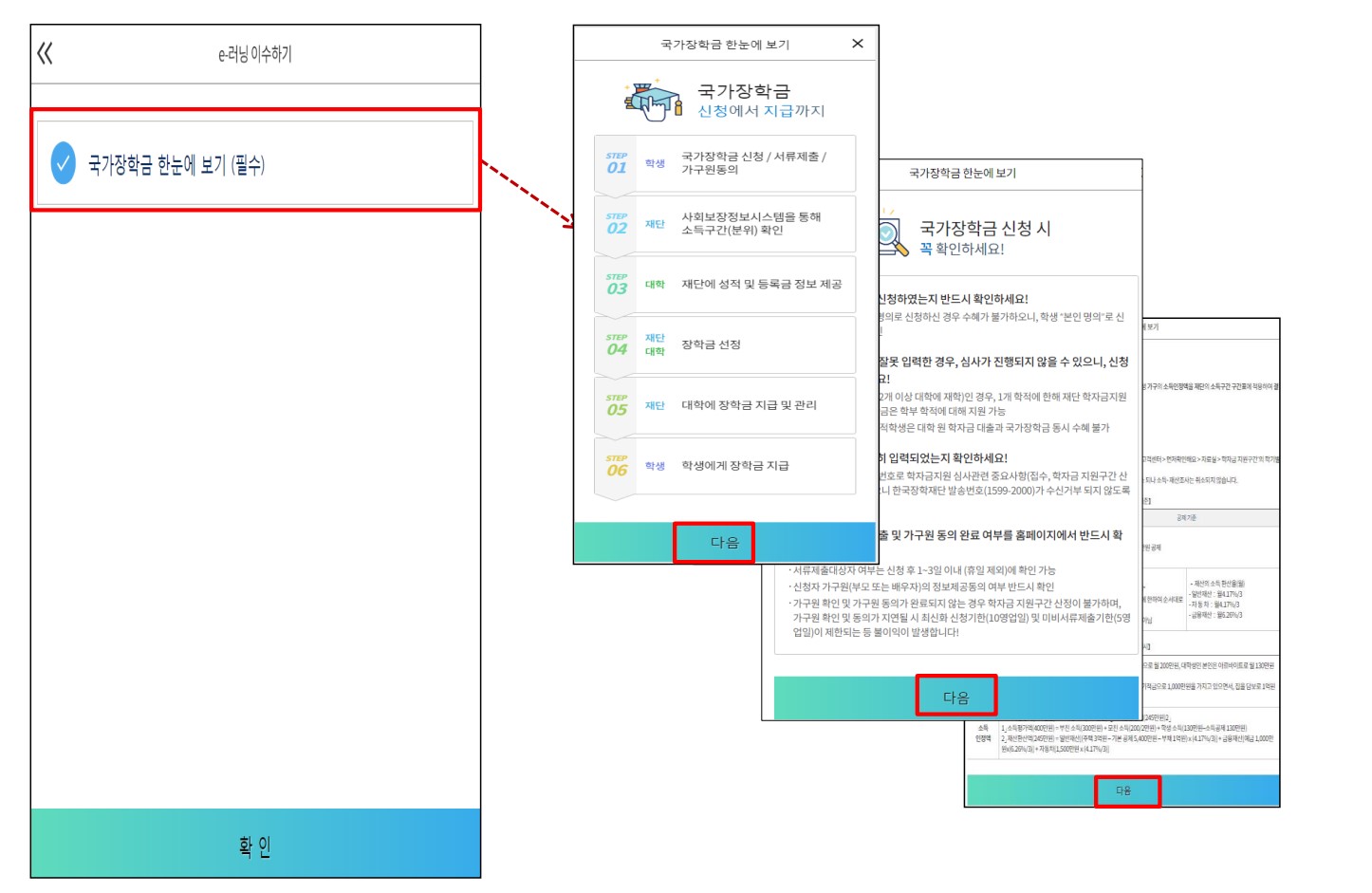Select STEP 06 학생에게 장학금 지급 row
Screen dimensions: 1372x893
pos(725,466)
